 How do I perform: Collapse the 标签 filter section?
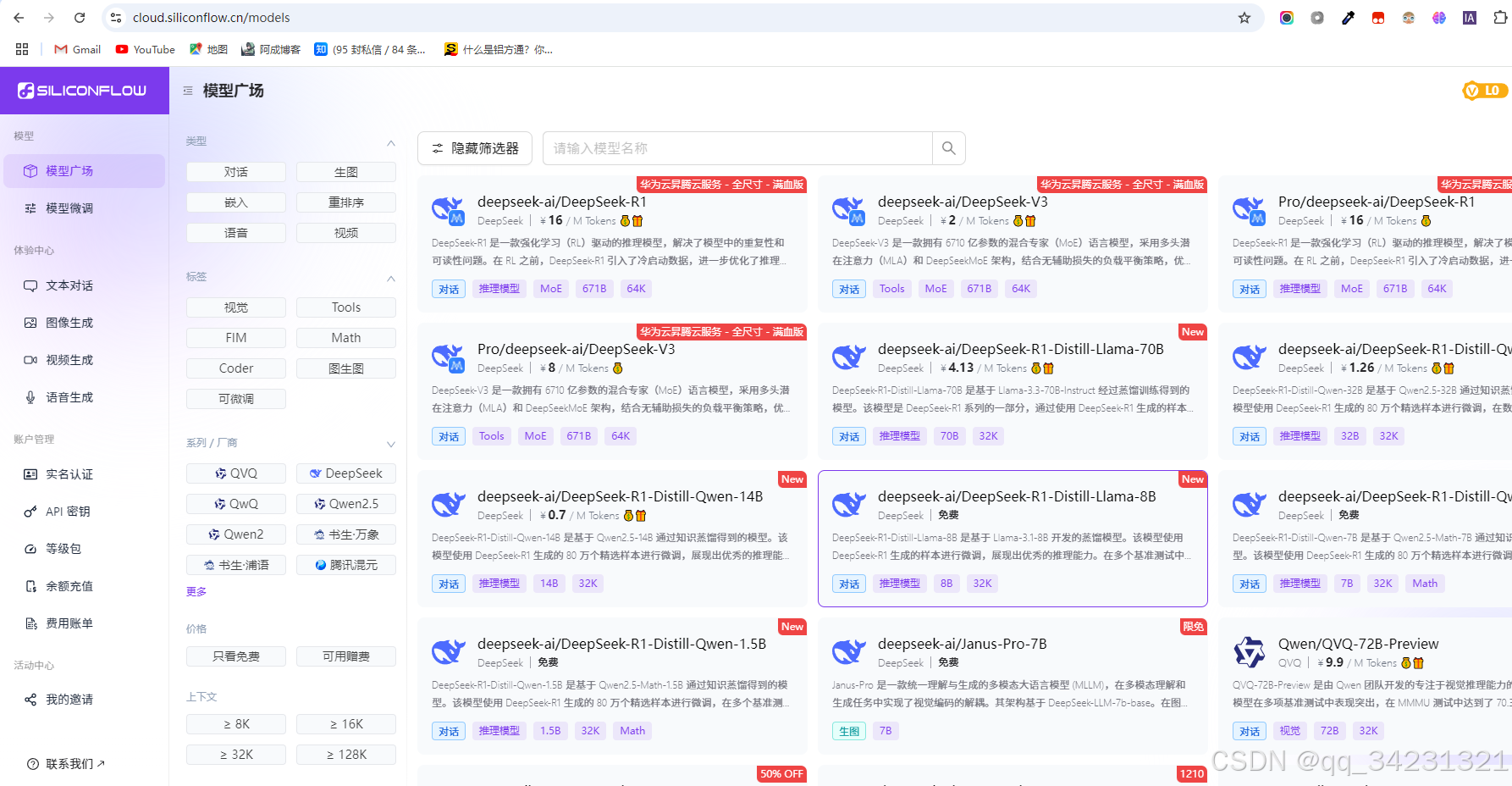click(x=391, y=278)
